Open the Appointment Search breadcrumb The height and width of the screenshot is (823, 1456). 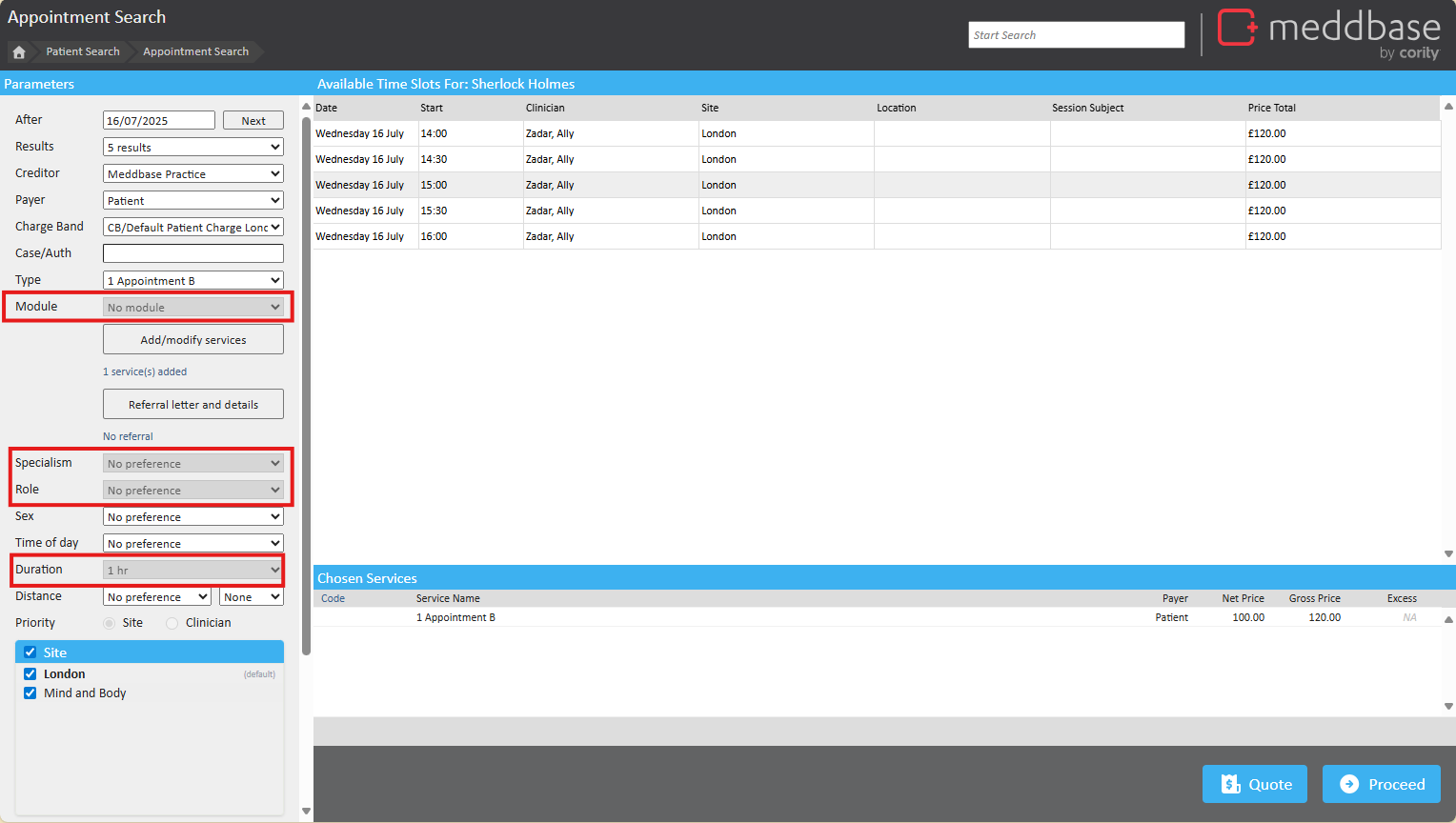[x=195, y=52]
